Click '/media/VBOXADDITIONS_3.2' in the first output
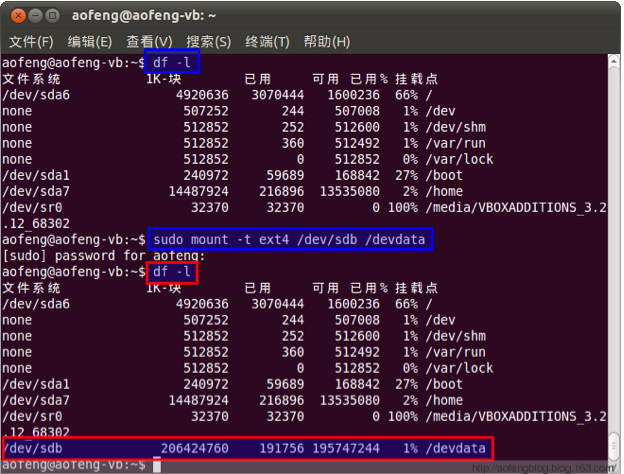 pyautogui.click(x=516, y=208)
